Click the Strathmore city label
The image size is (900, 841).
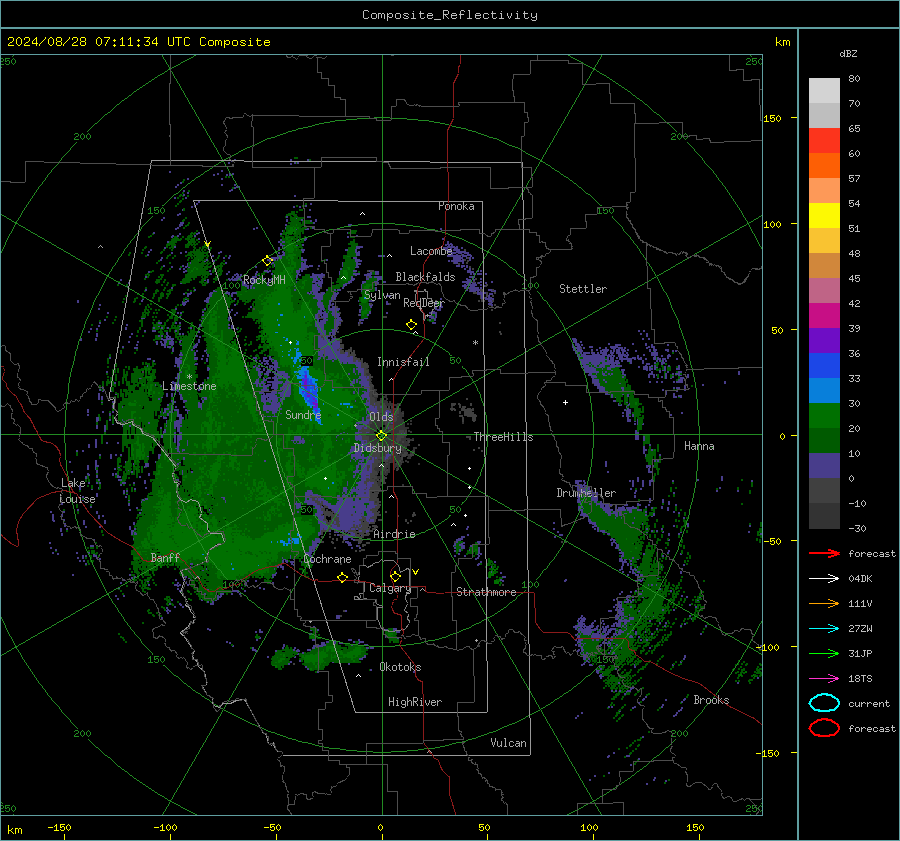[487, 592]
